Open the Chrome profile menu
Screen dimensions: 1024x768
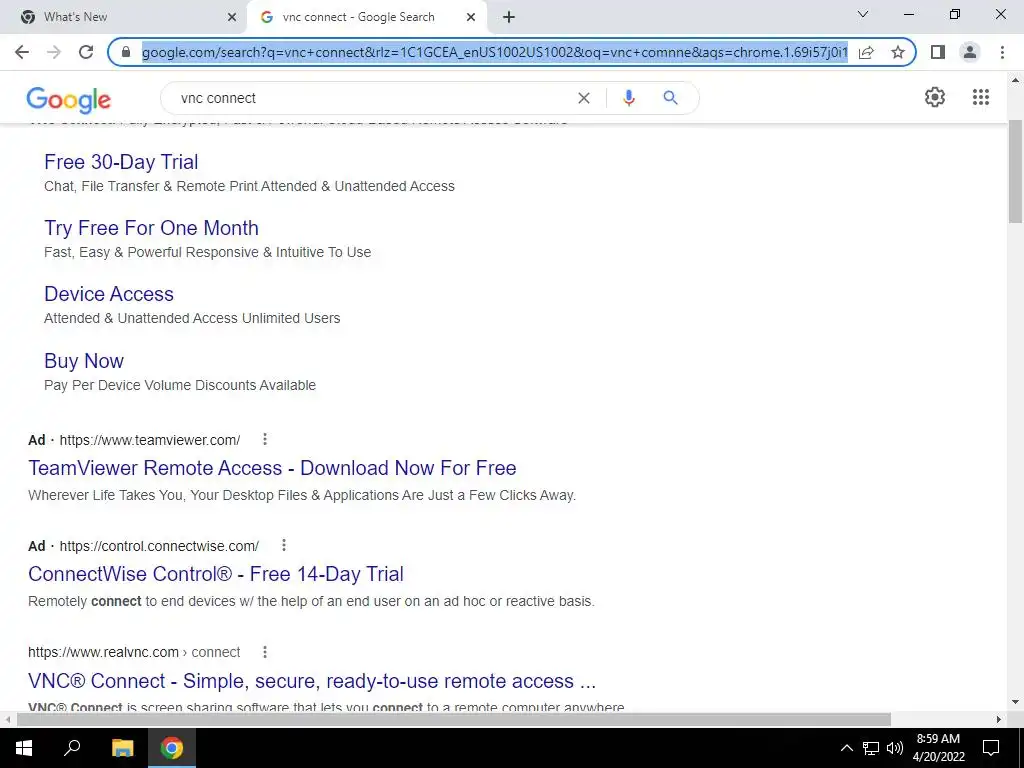click(x=970, y=52)
